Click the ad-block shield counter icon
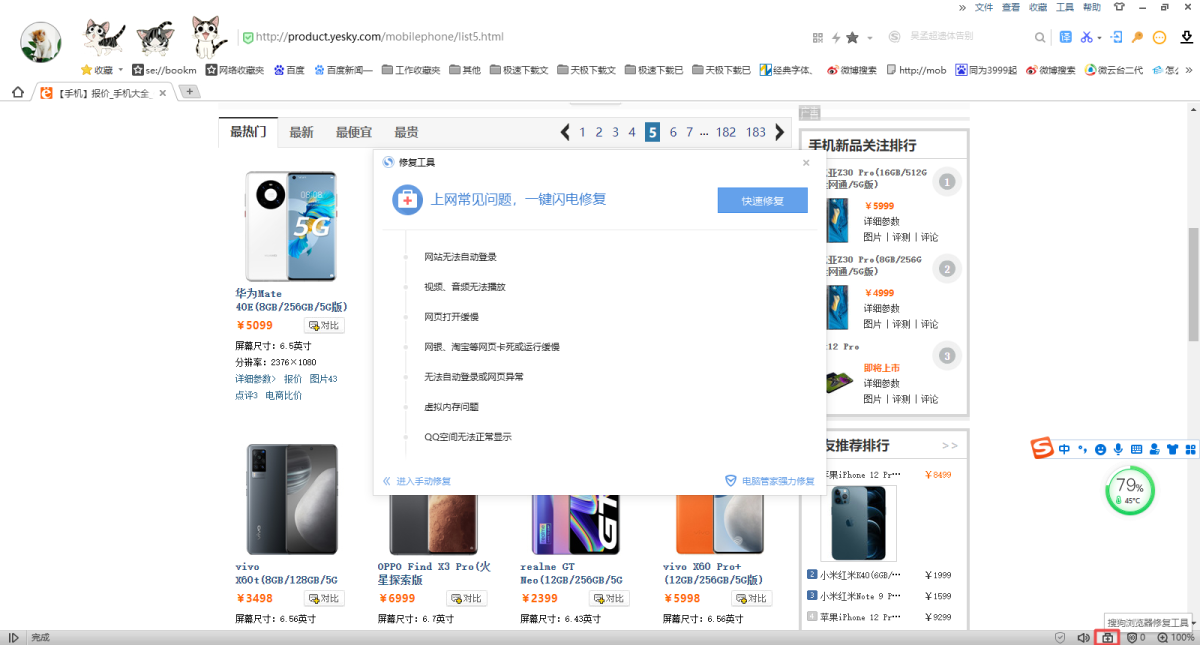Viewport: 1200px width, 645px height. point(1136,637)
